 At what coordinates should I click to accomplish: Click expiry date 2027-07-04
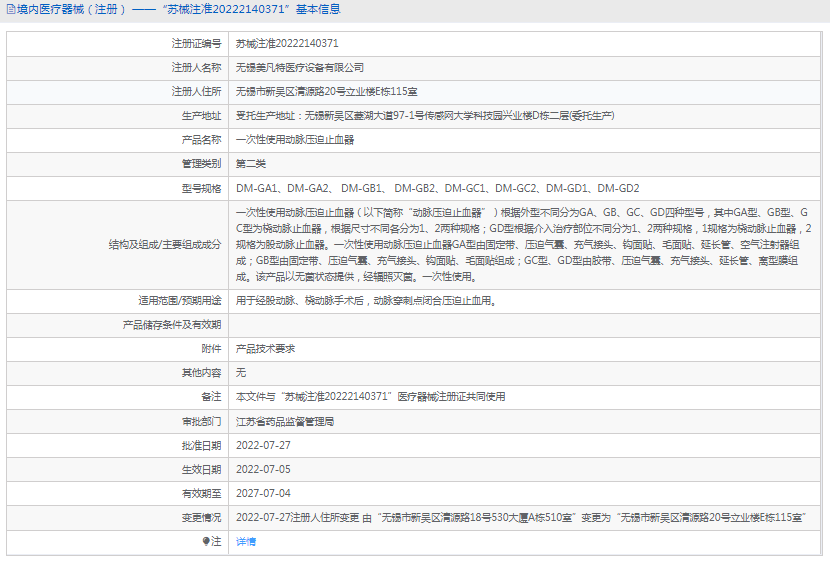point(263,493)
